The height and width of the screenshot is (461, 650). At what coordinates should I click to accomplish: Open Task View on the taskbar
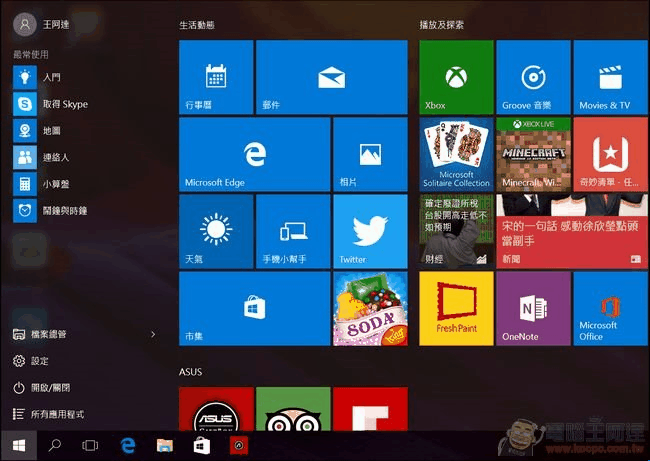(x=90, y=446)
